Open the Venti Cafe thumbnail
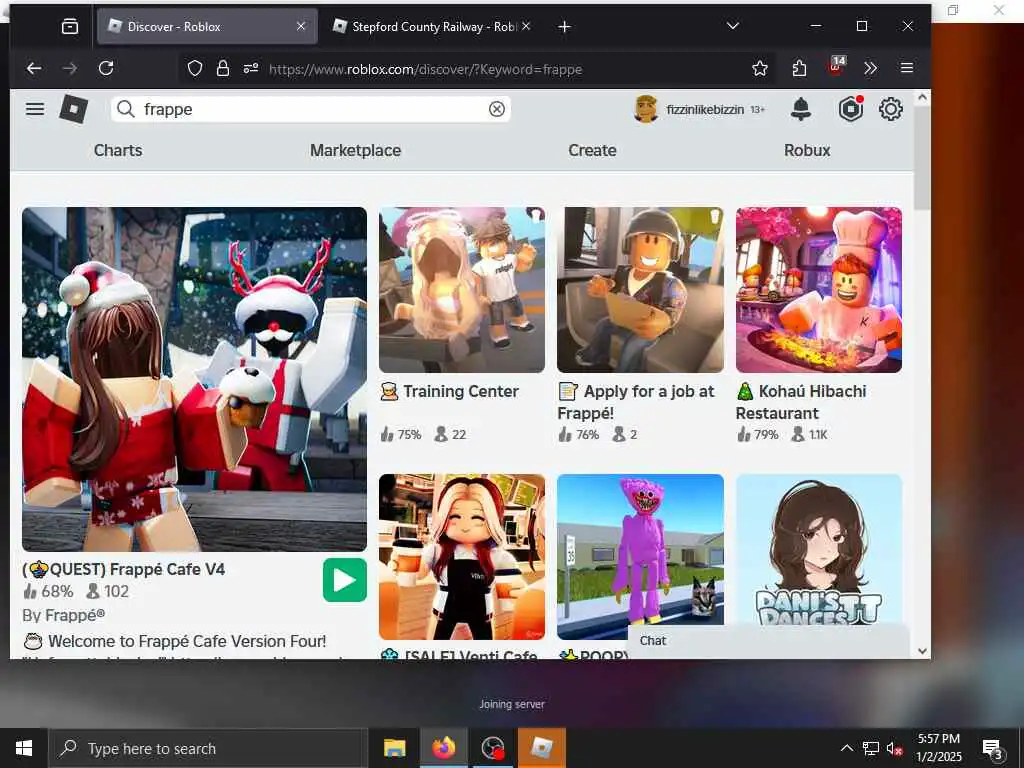Screen dimensions: 1024x768 tap(462, 557)
